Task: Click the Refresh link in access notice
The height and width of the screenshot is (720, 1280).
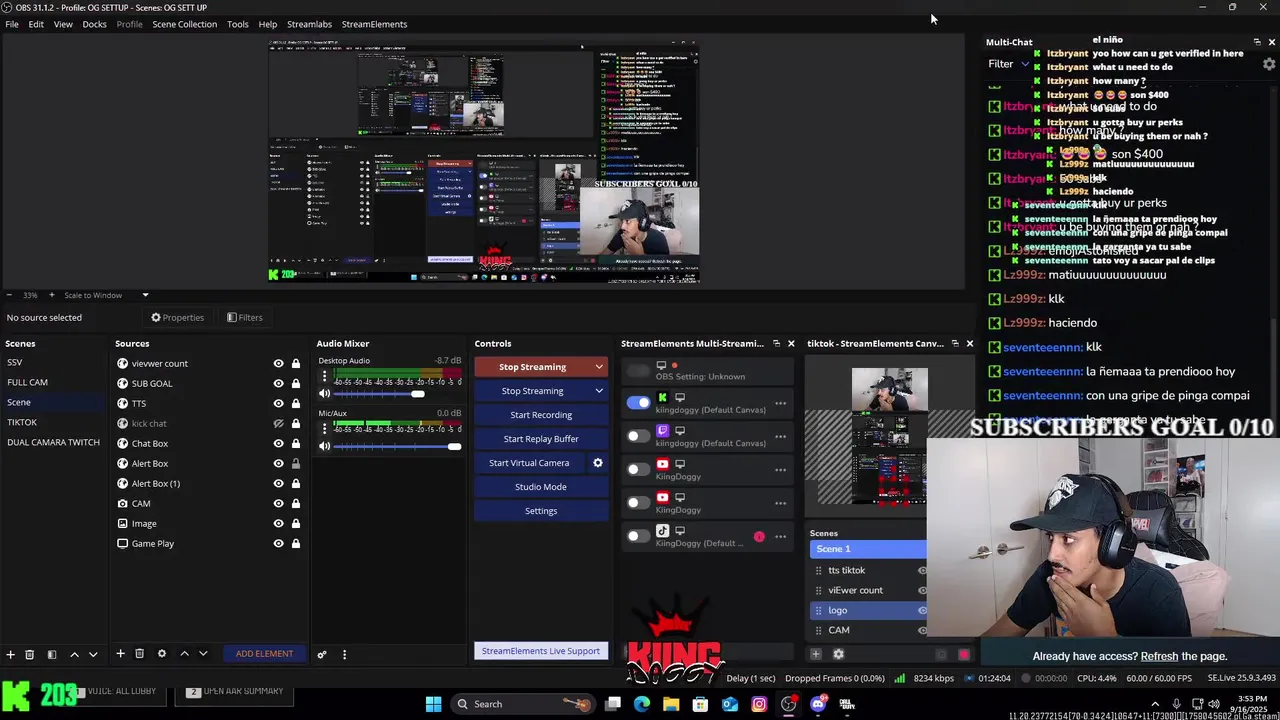Action: [1159, 656]
